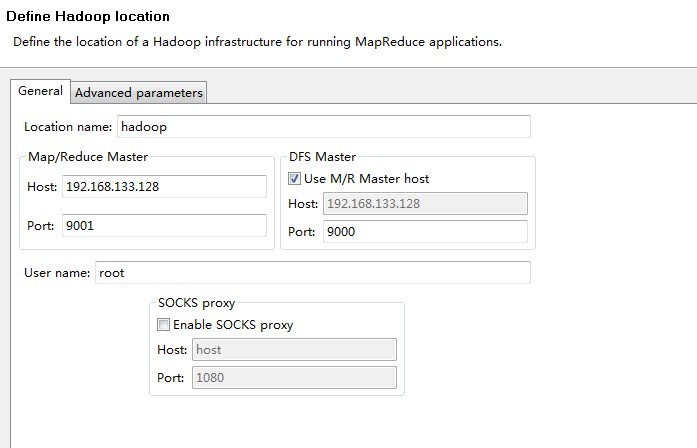
Task: Focus the User name field containing root
Action: click(x=312, y=272)
